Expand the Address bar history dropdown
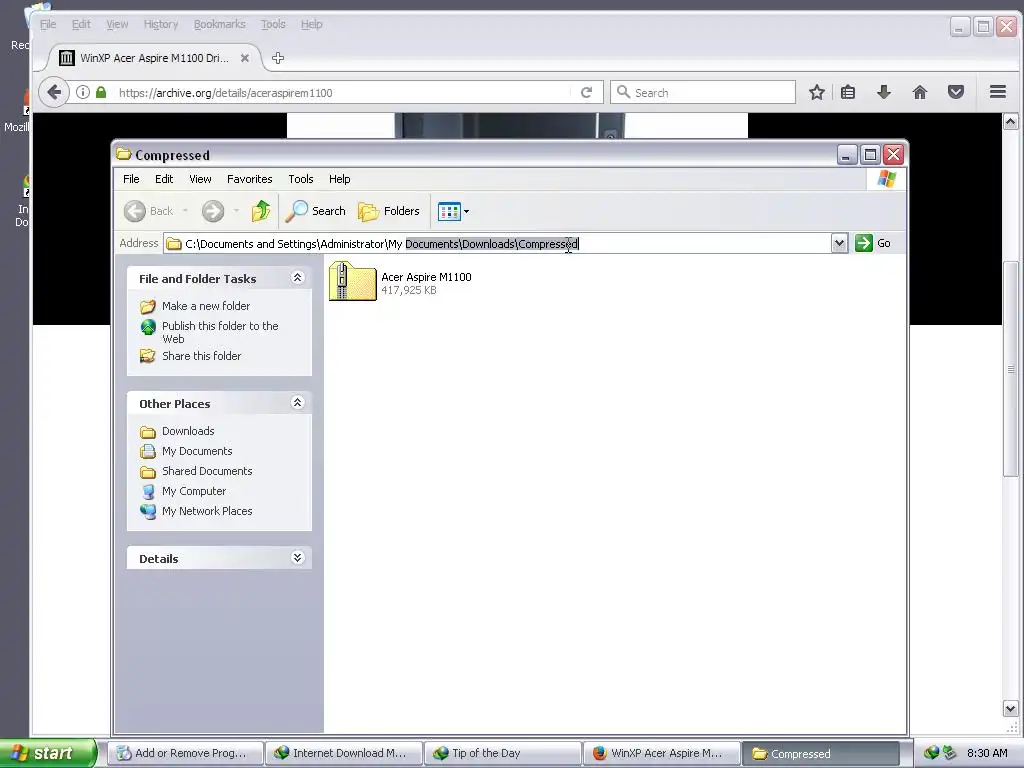 839,243
